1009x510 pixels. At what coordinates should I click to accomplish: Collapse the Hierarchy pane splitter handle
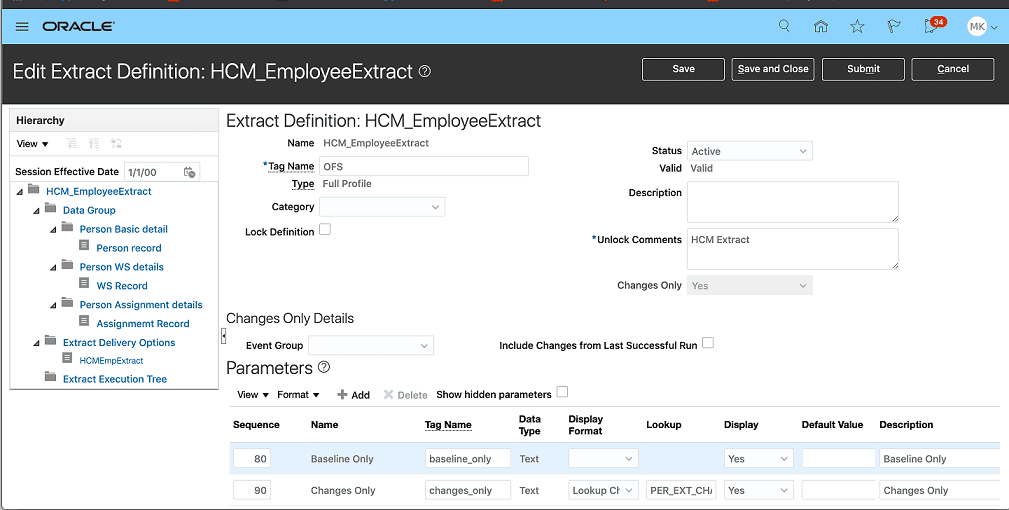pyautogui.click(x=223, y=335)
